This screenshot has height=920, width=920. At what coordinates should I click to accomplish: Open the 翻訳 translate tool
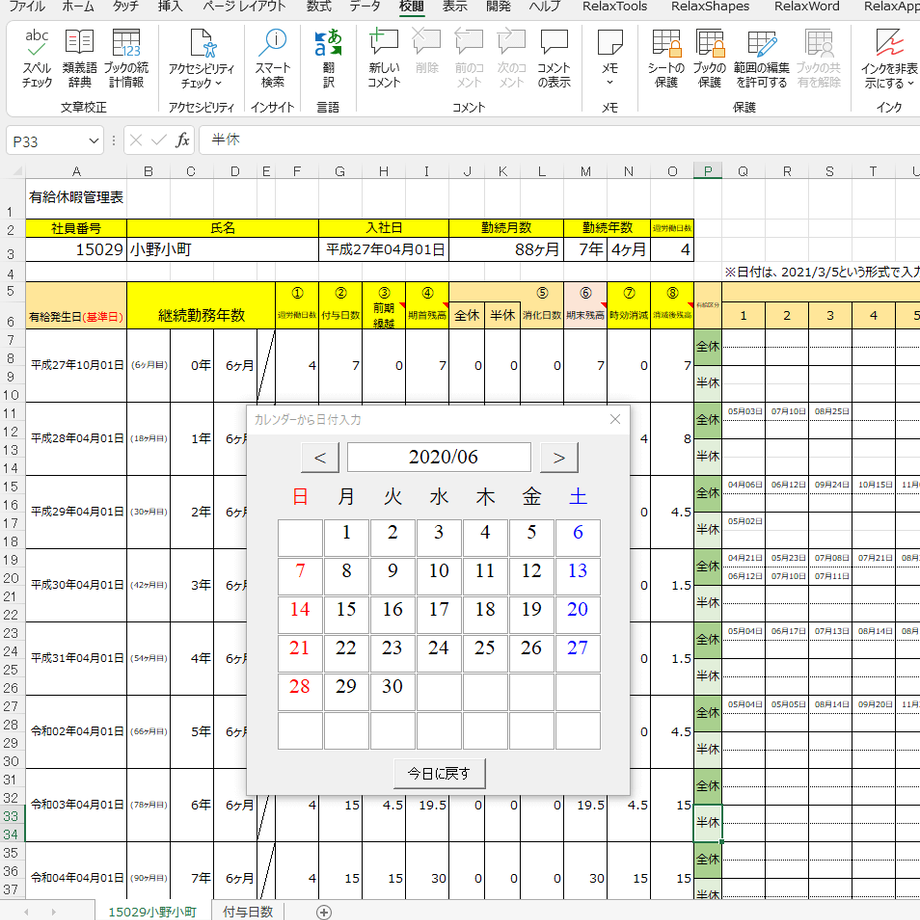click(328, 59)
